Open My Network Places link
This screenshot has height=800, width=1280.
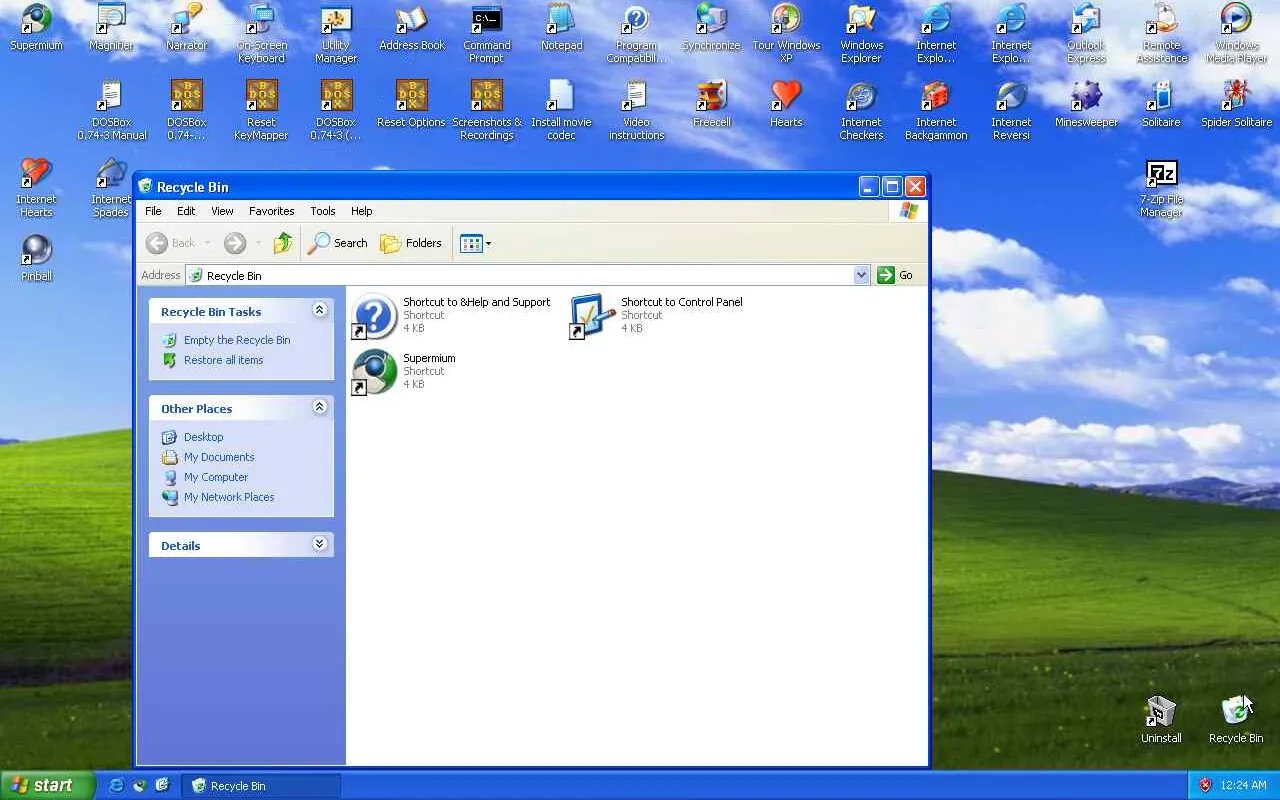[x=229, y=497]
